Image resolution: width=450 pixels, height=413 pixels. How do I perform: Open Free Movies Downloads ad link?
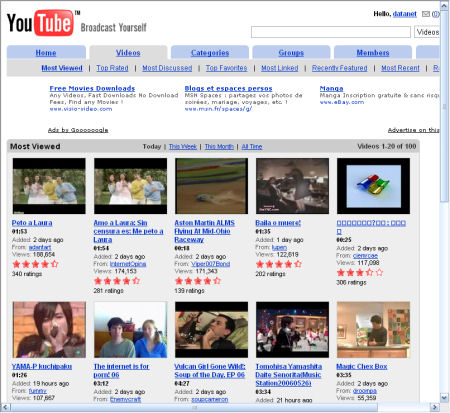92,88
